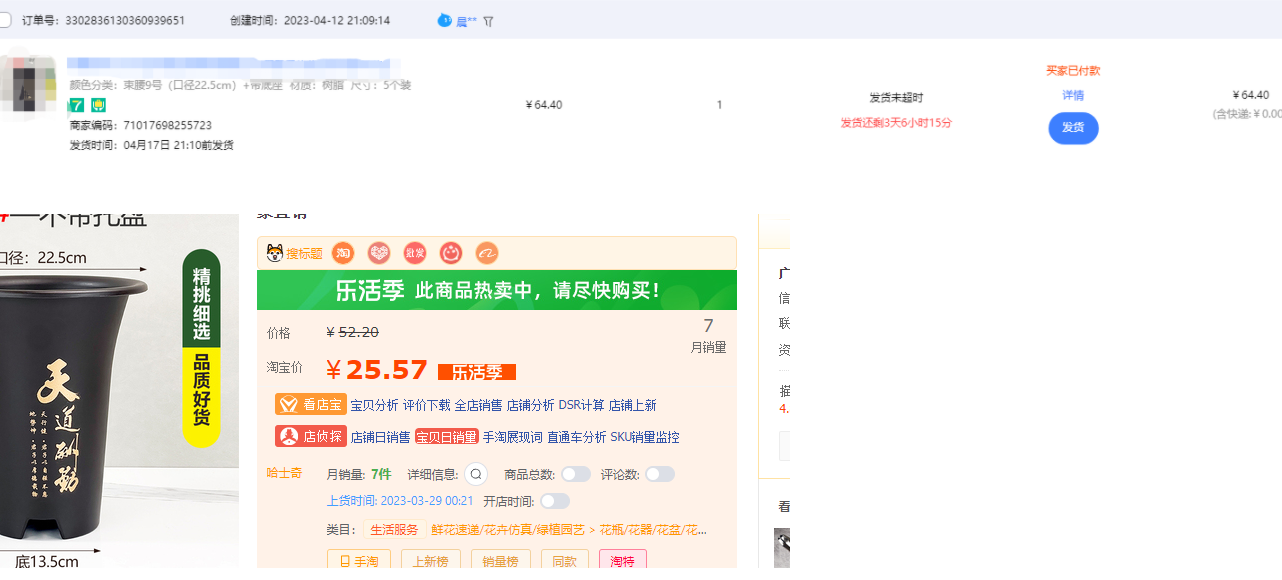Open 直通车分析 link
This screenshot has height=580, width=1282.
[577, 437]
